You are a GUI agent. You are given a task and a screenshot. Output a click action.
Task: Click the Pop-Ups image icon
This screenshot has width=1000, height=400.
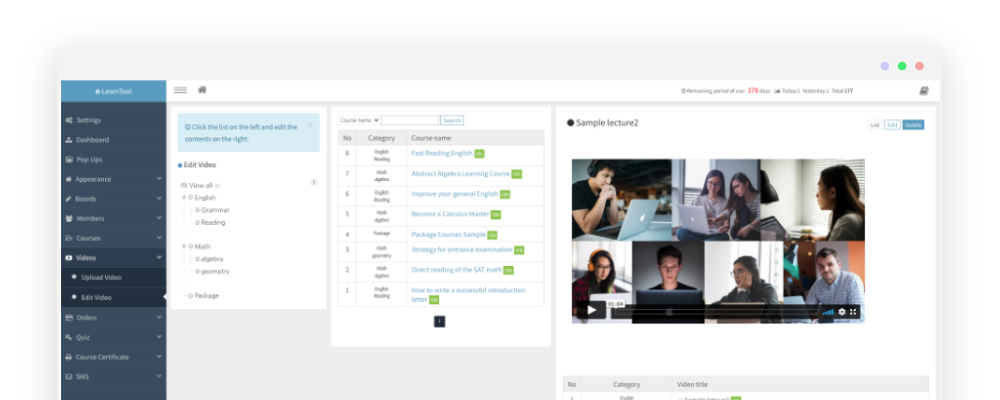click(69, 159)
